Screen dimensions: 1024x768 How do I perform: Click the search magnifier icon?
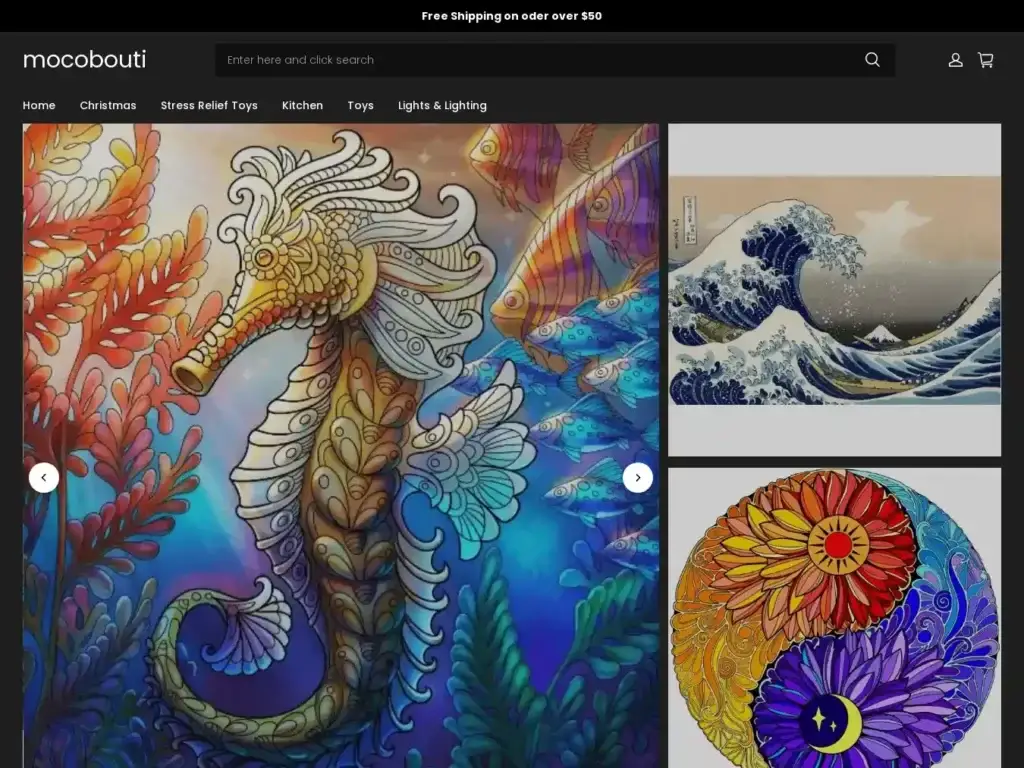point(872,60)
